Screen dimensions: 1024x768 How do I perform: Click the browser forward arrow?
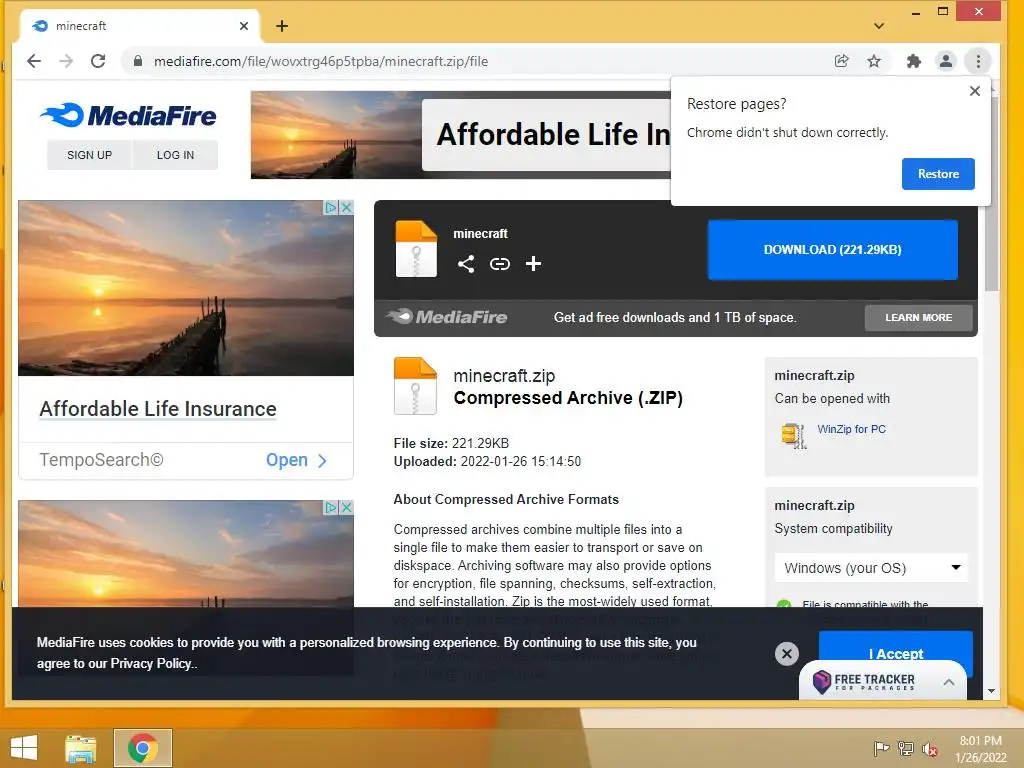coord(66,61)
